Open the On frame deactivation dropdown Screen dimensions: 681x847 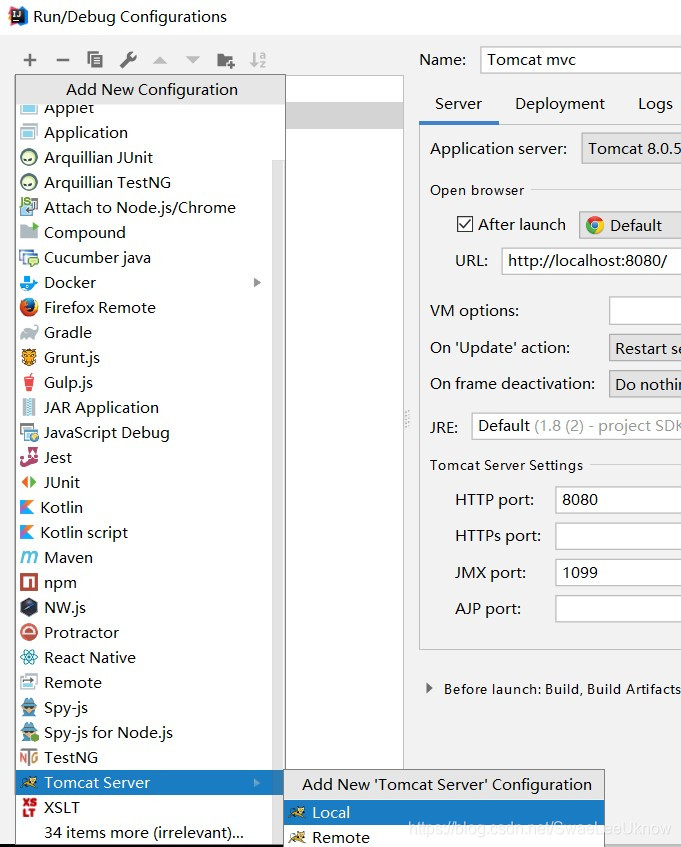645,384
